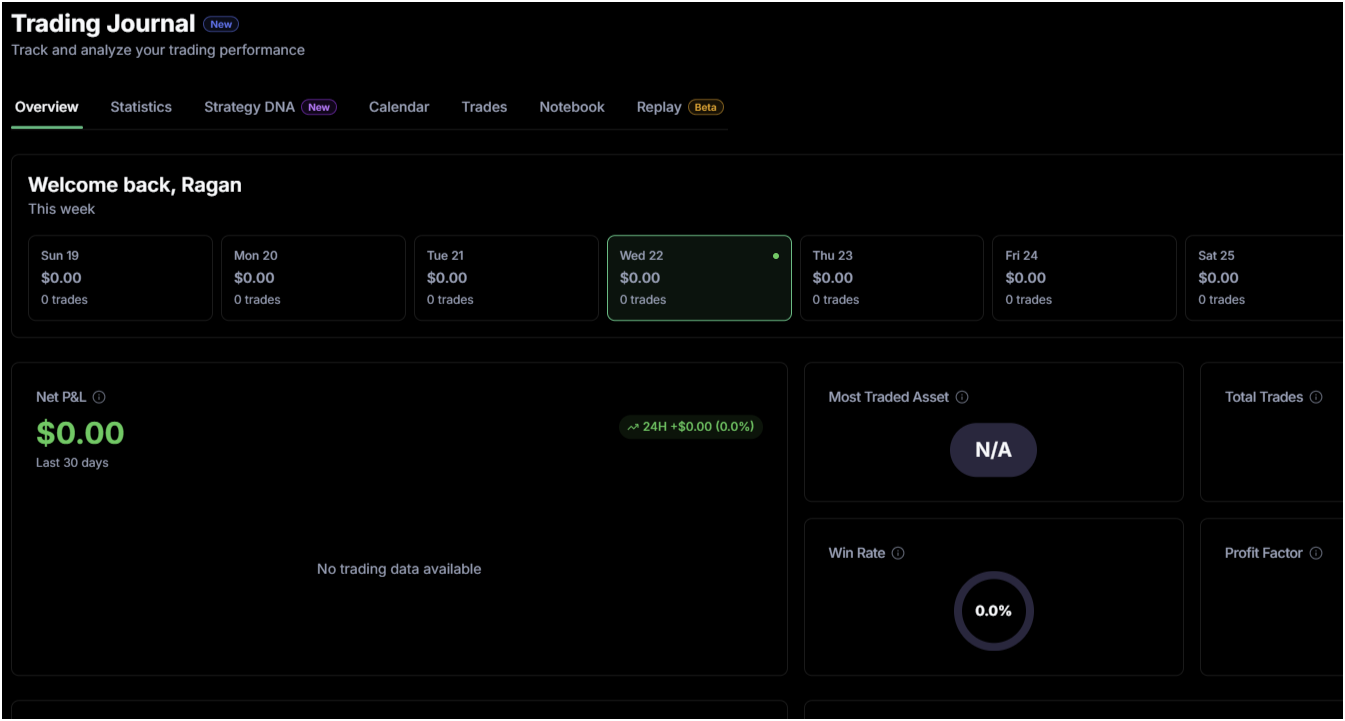This screenshot has height=721, width=1345.
Task: Click the info icon beside Net P&L
Action: click(x=99, y=397)
